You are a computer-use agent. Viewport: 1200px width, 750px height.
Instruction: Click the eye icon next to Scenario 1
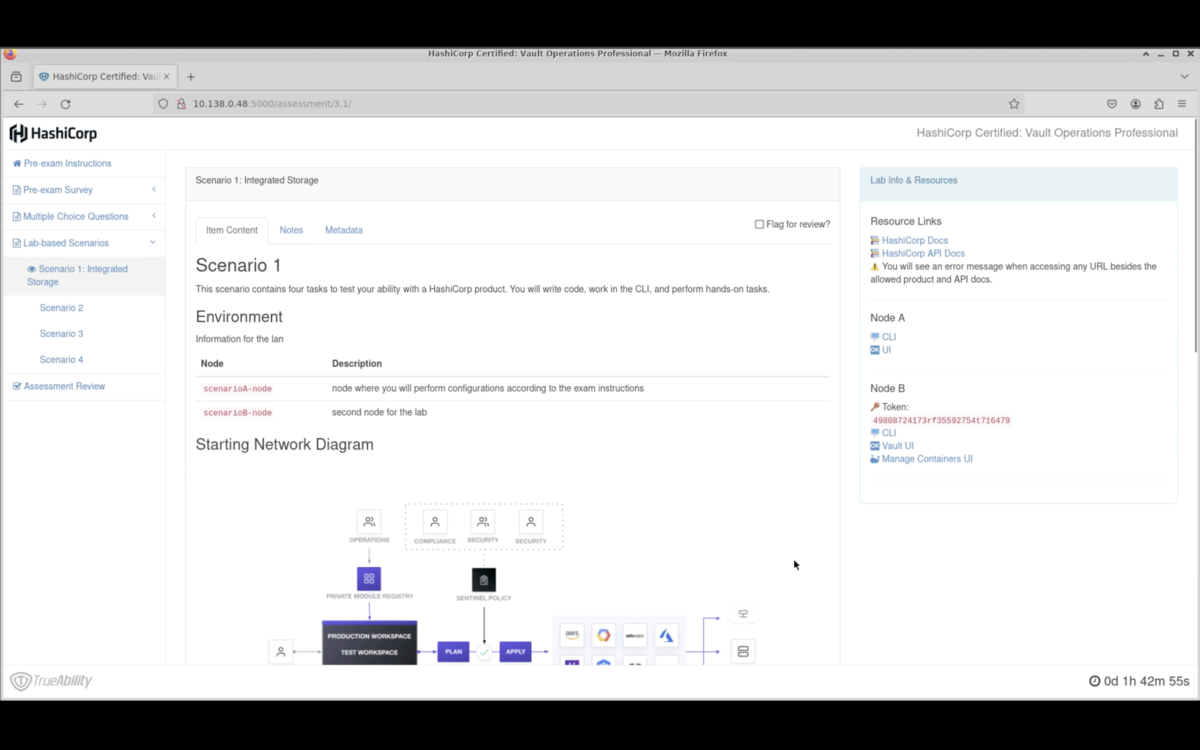[31, 268]
